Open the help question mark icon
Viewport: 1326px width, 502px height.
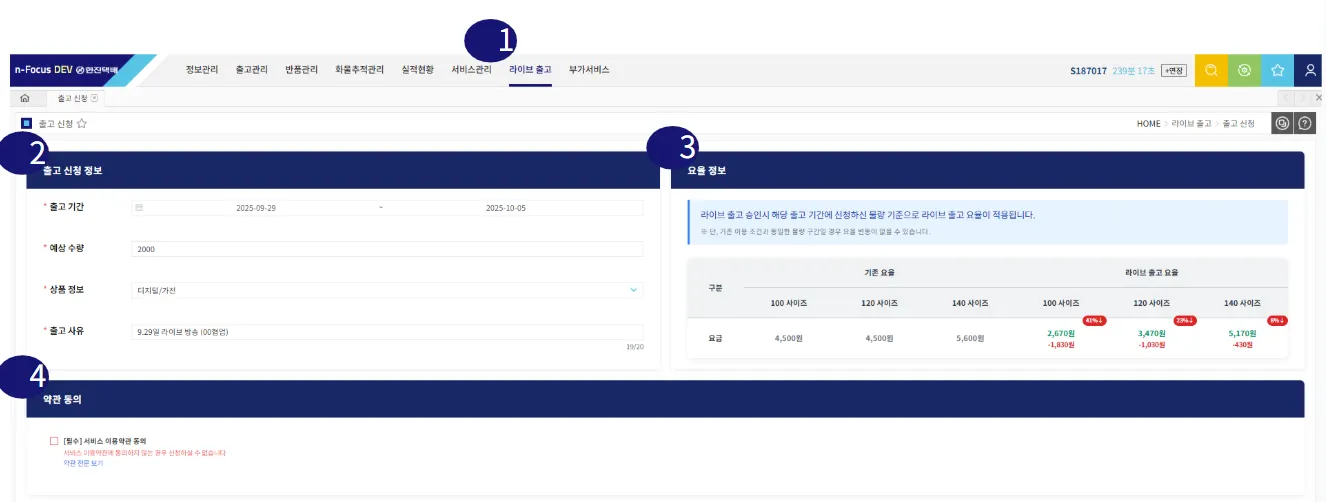tap(1304, 123)
